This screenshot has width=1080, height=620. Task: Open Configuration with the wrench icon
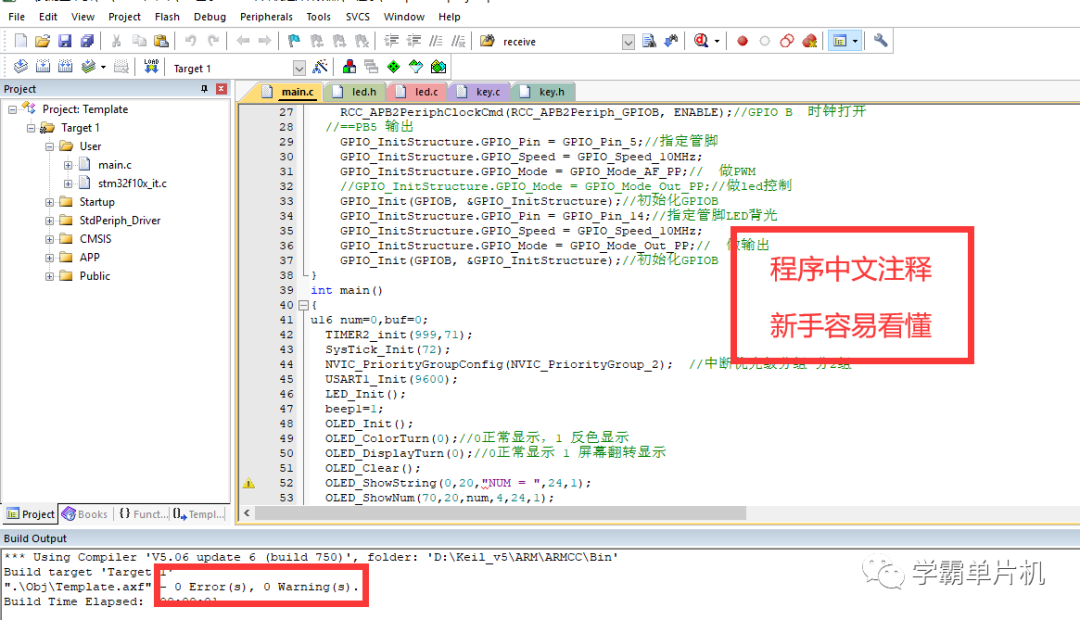tap(880, 41)
